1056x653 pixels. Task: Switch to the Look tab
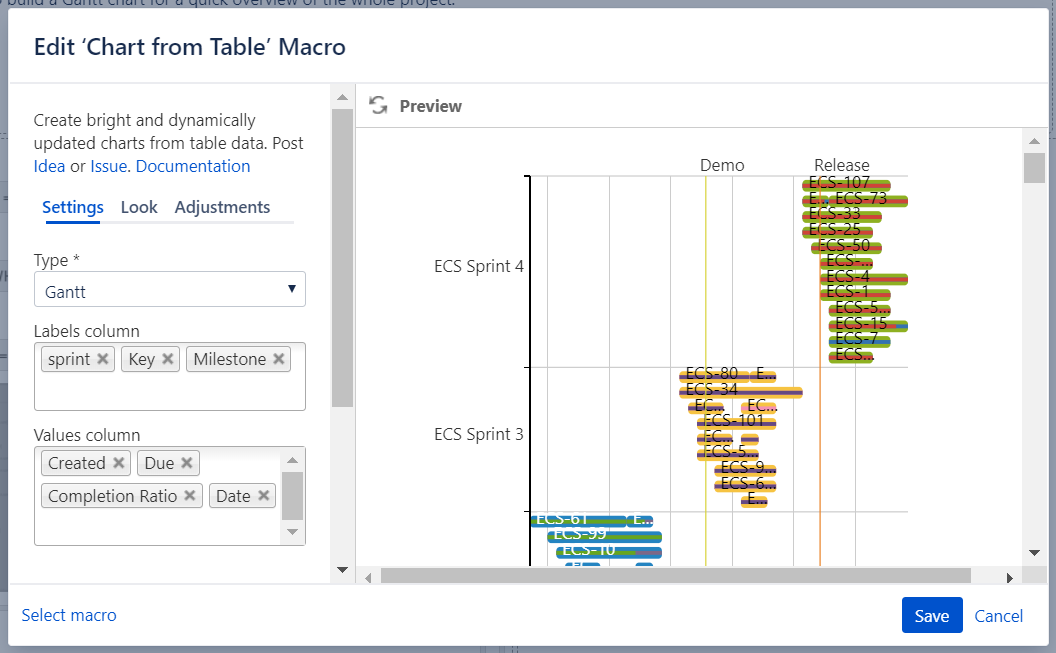pos(139,208)
